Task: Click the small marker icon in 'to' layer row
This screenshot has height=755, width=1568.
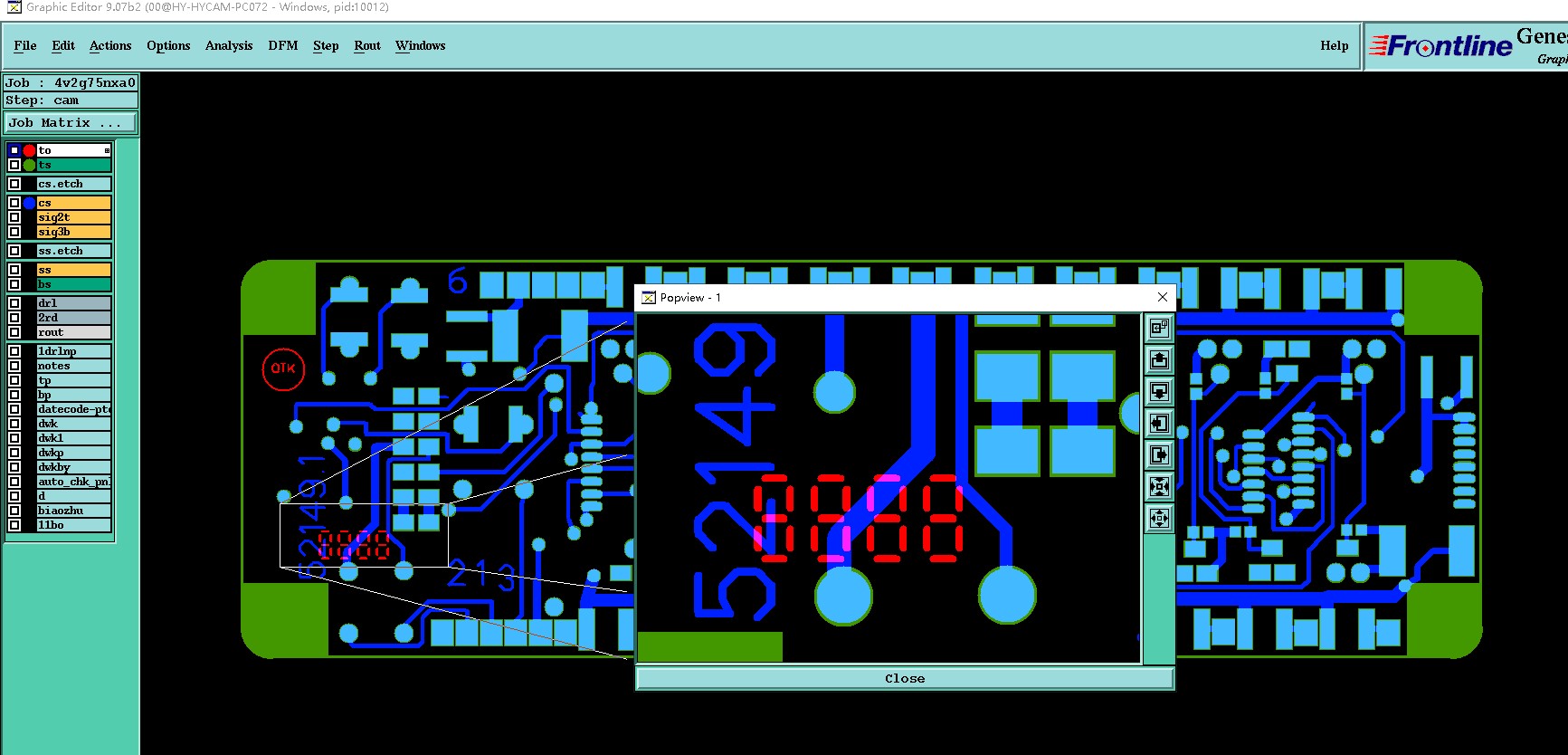Action: [x=107, y=150]
